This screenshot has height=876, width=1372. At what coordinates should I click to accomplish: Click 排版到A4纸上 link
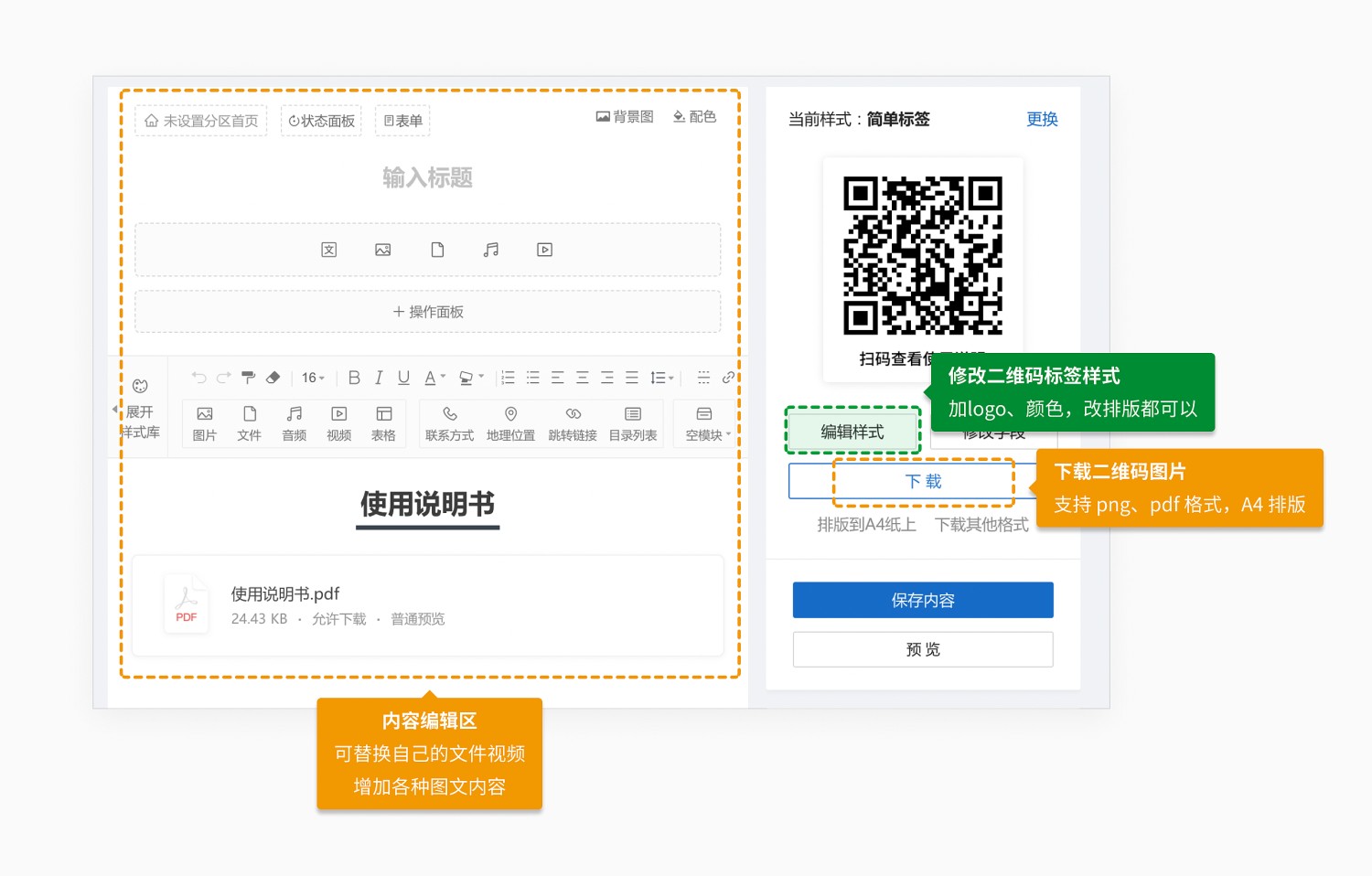click(x=866, y=525)
